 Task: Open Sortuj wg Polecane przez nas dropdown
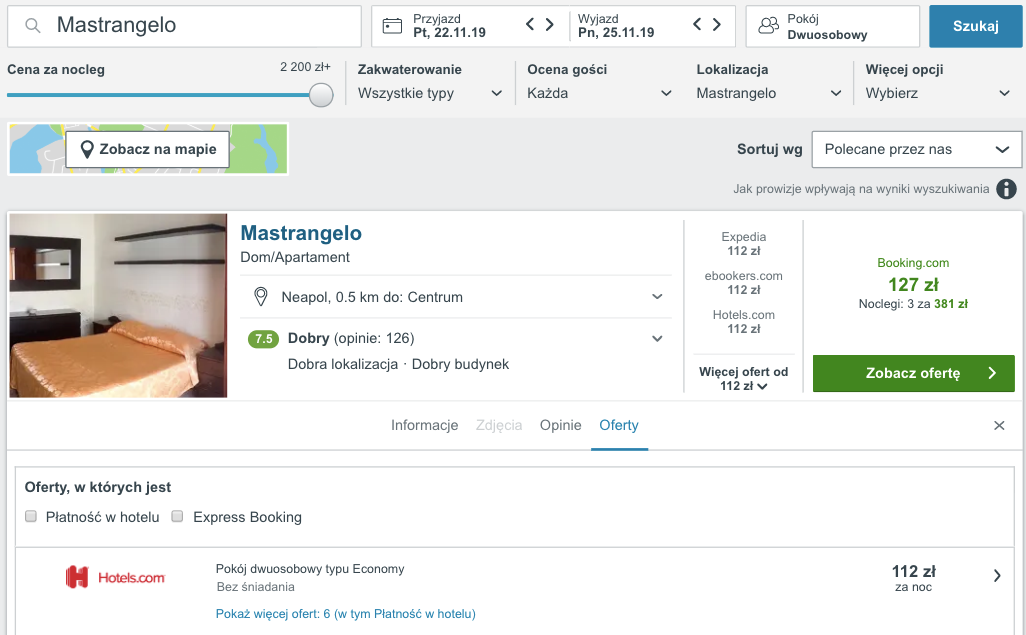pos(916,149)
